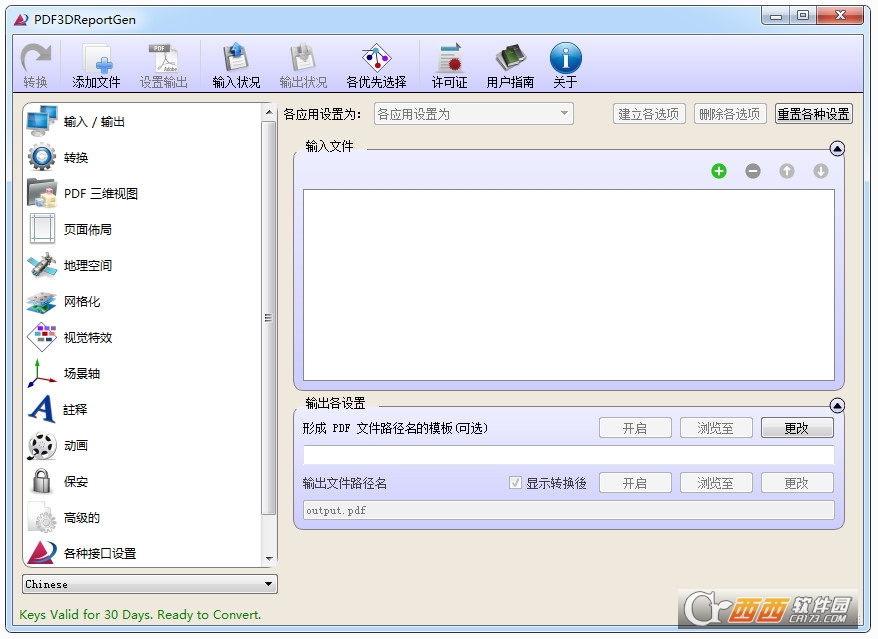Select 保安 padlock icon in sidebar
The width and height of the screenshot is (878, 639).
tap(42, 481)
